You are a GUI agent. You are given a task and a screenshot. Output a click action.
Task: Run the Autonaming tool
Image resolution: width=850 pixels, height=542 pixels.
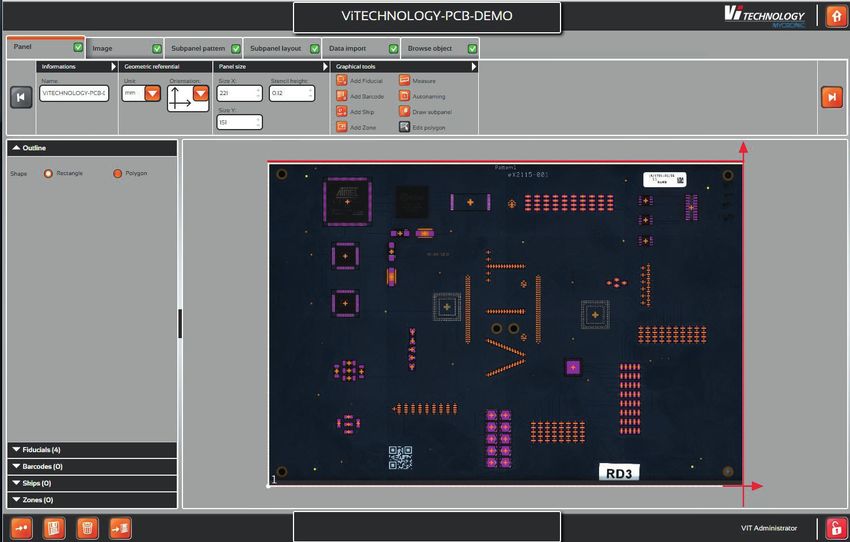tap(404, 96)
